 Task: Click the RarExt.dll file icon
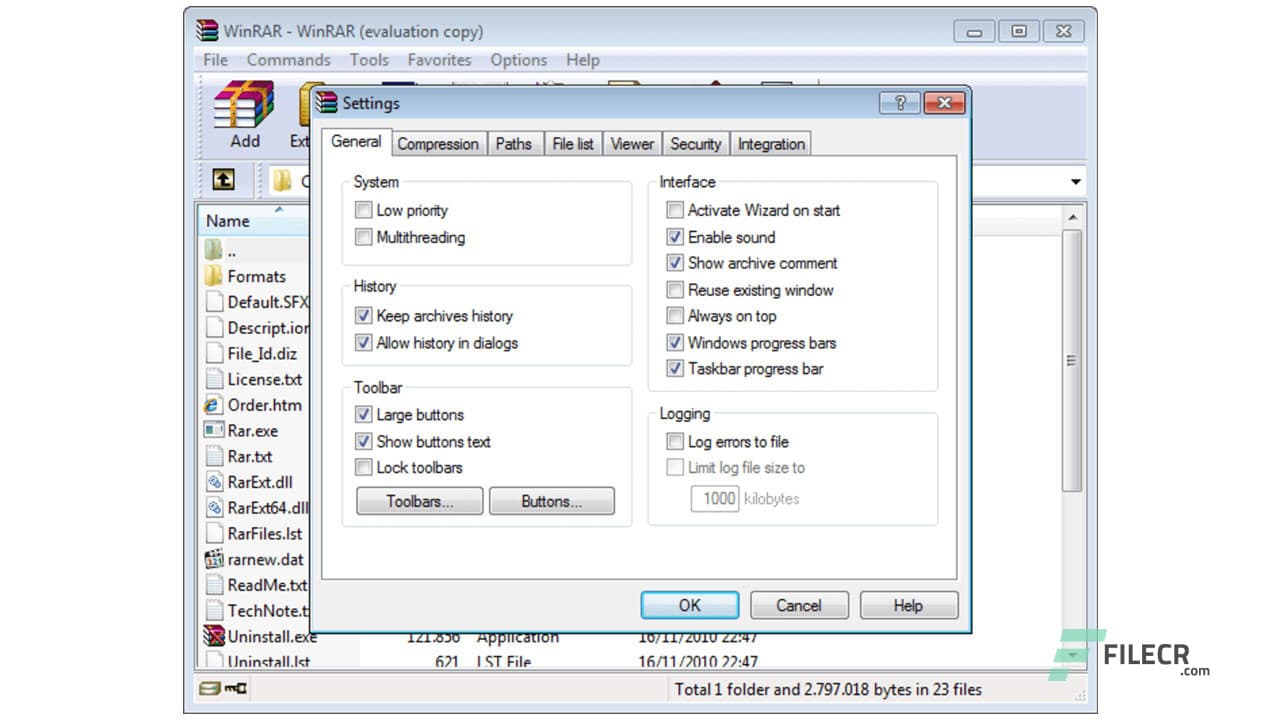(215, 482)
